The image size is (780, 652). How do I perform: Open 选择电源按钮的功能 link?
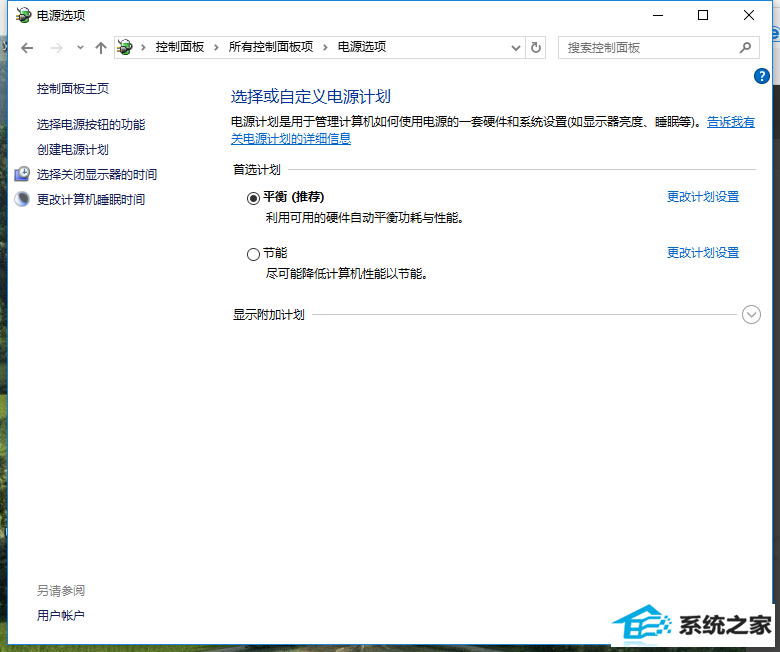click(91, 125)
